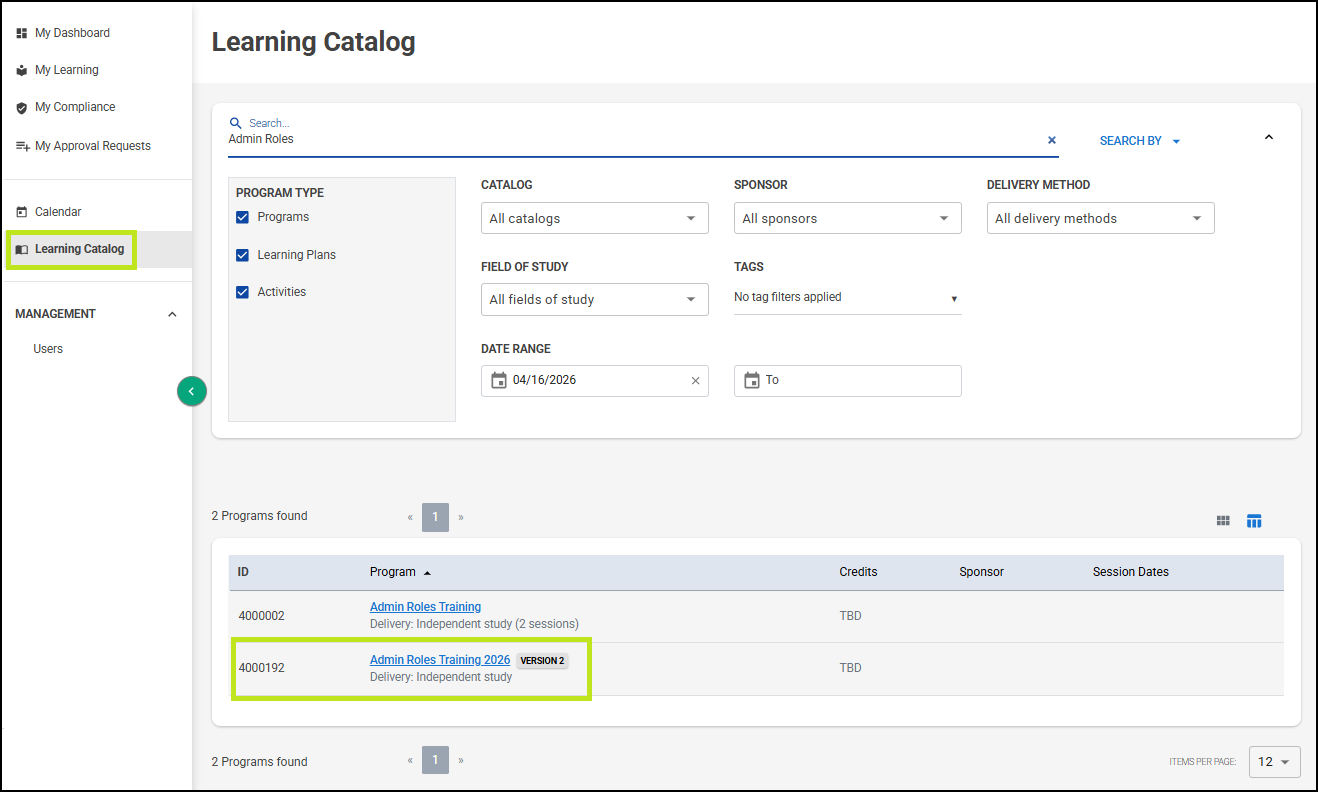Clear the 04/16/2026 start date
This screenshot has height=792, width=1318.
695,381
